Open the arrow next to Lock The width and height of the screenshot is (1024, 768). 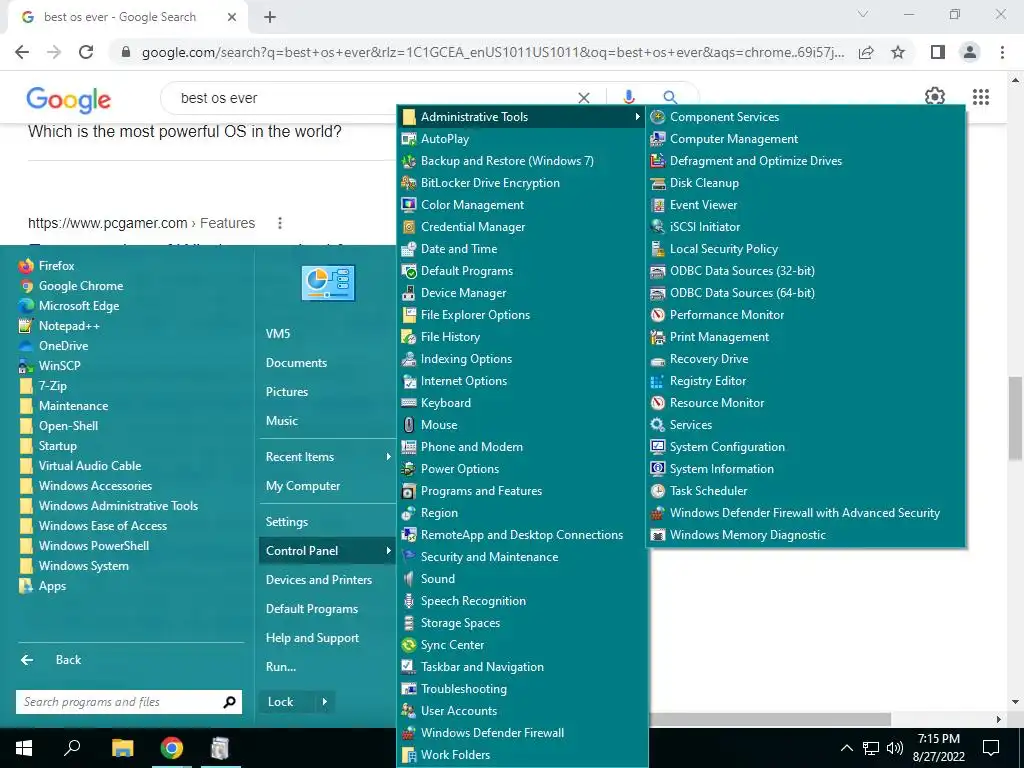325,702
